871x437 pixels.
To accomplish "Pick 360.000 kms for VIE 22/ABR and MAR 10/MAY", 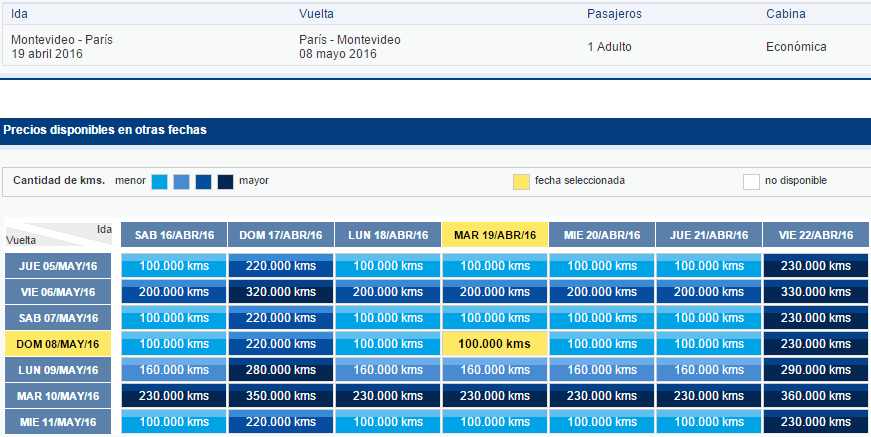I will [815, 396].
